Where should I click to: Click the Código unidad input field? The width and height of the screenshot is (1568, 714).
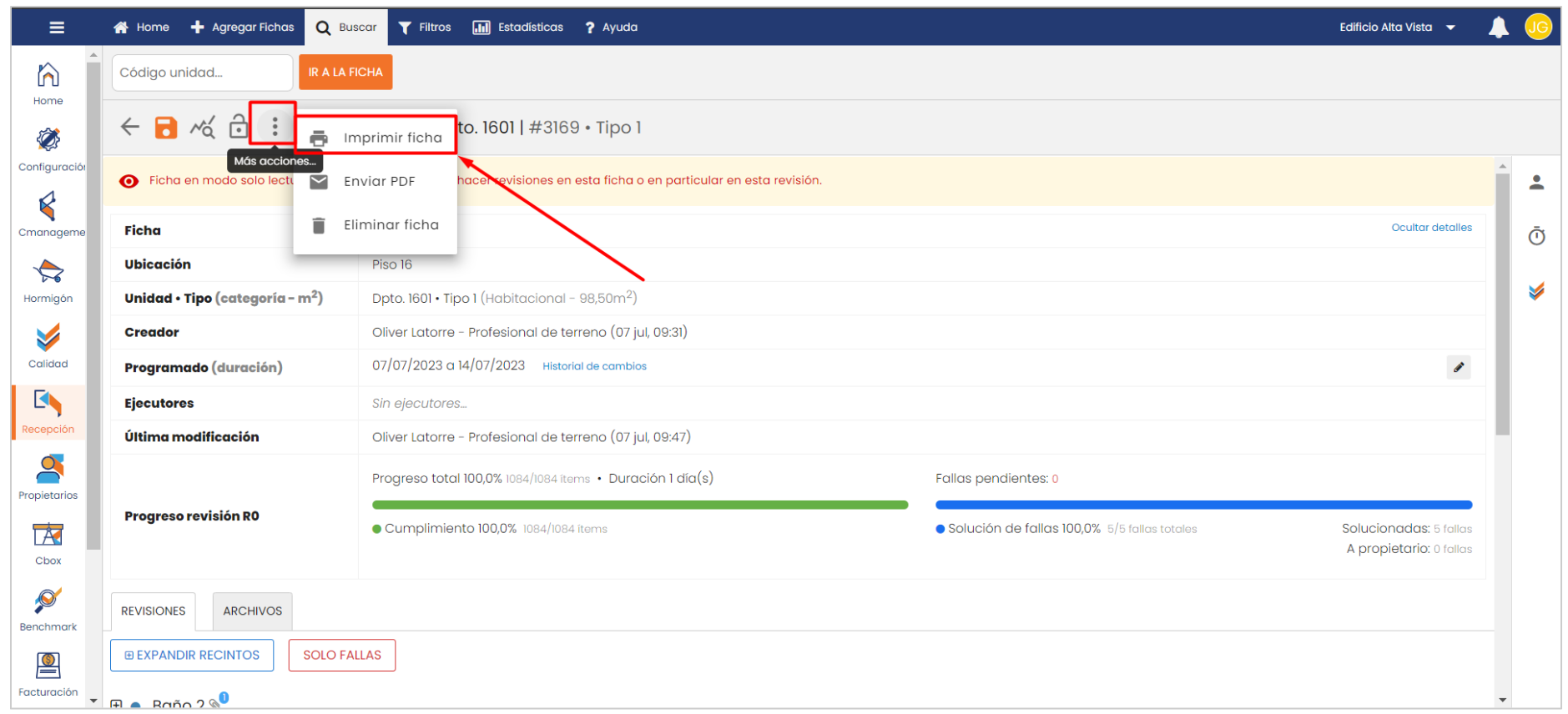(202, 73)
